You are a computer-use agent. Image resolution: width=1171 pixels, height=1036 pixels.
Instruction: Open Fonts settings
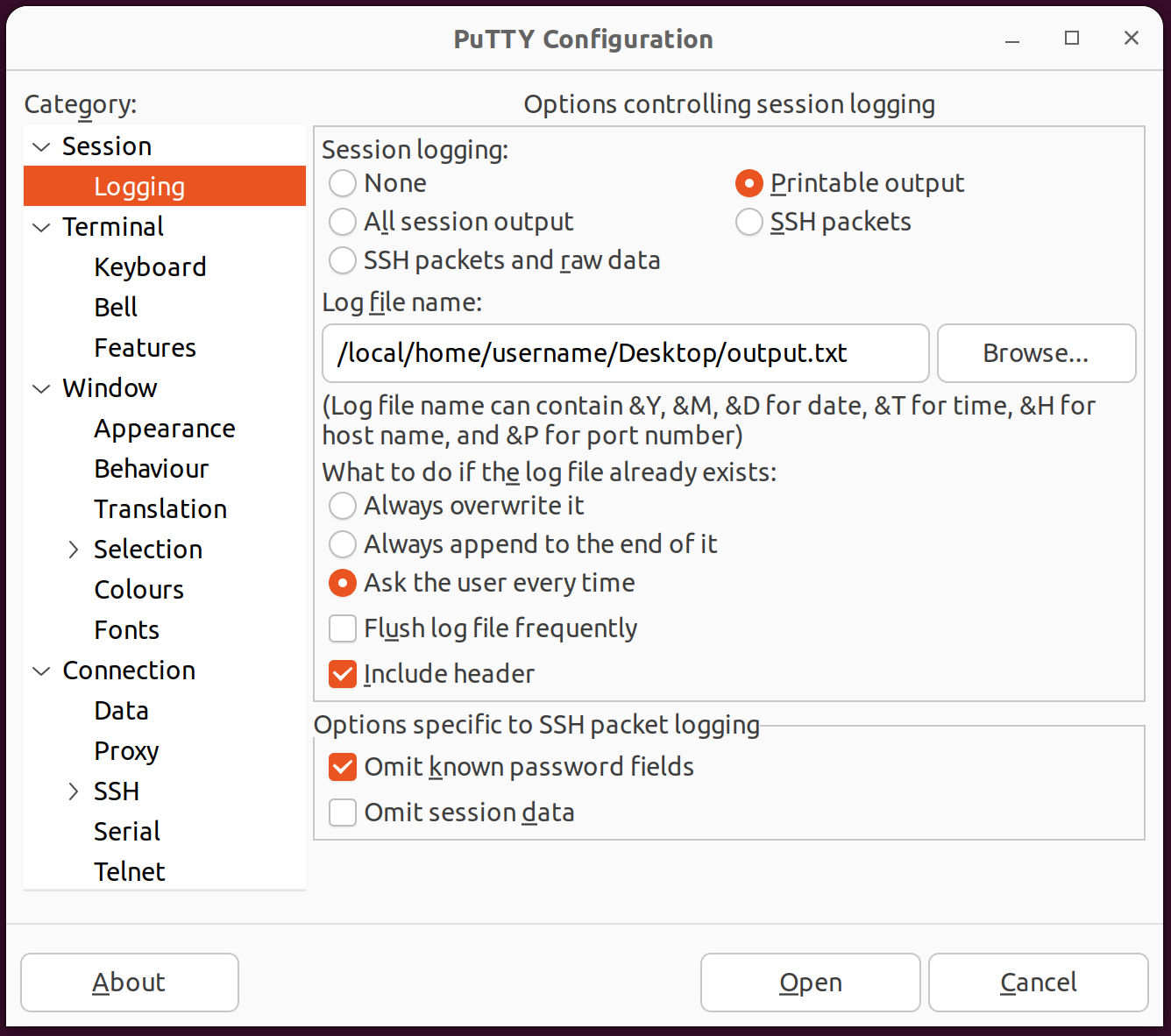pos(127,630)
